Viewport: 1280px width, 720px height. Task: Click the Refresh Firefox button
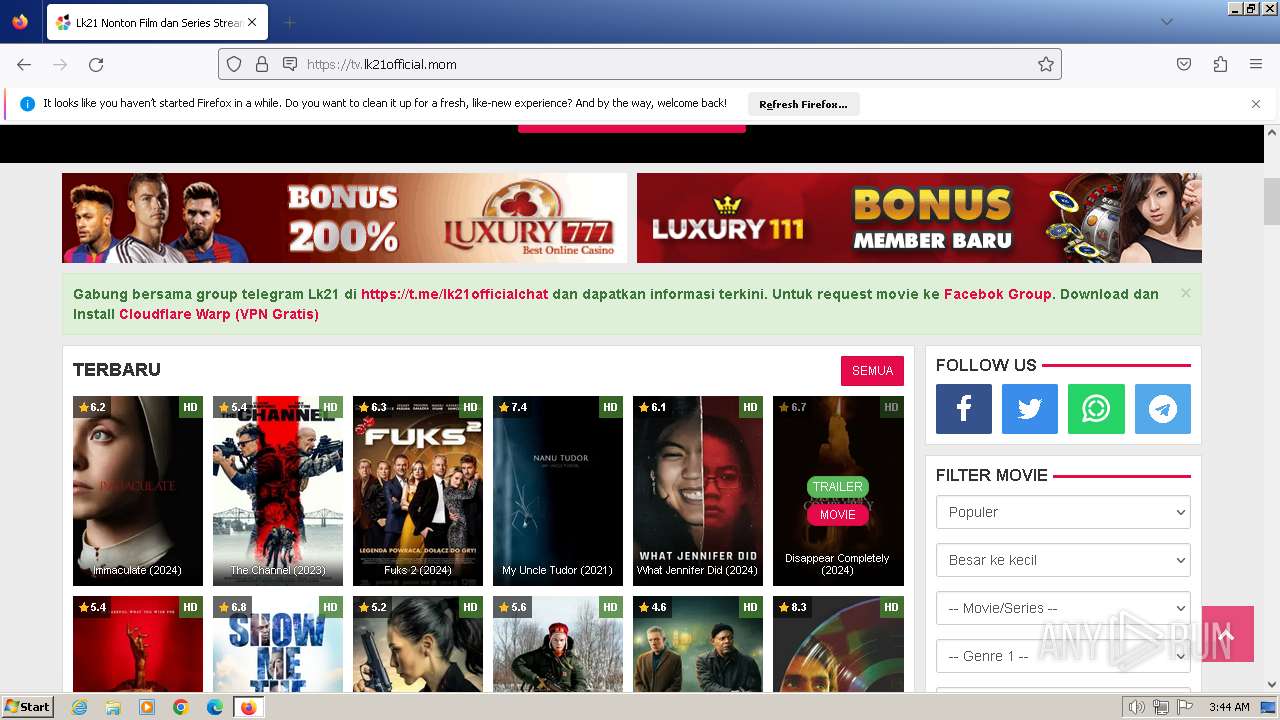[x=803, y=104]
